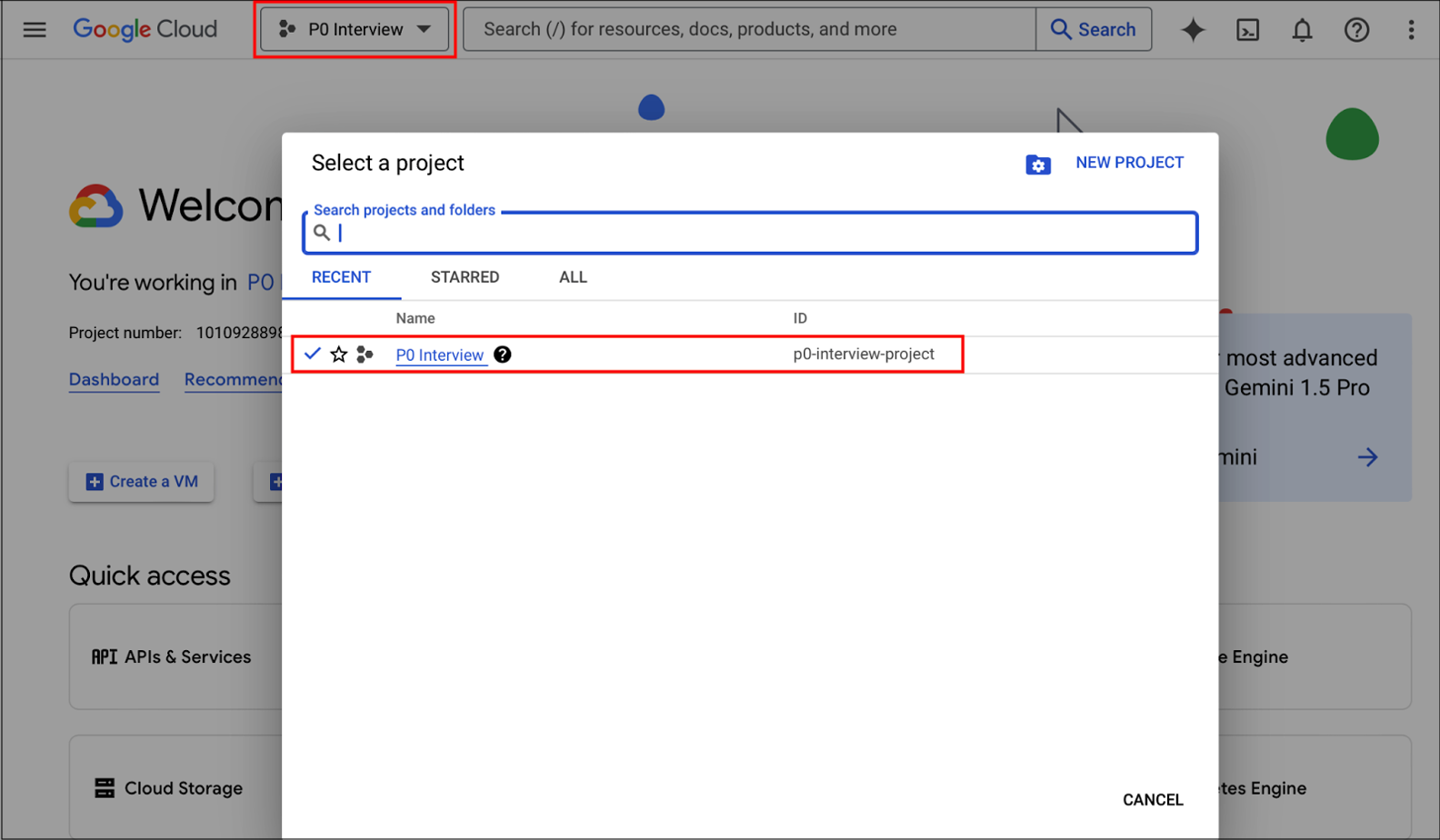The image size is (1440, 840).
Task: Open the three-dot settings menu
Action: pyautogui.click(x=1411, y=30)
